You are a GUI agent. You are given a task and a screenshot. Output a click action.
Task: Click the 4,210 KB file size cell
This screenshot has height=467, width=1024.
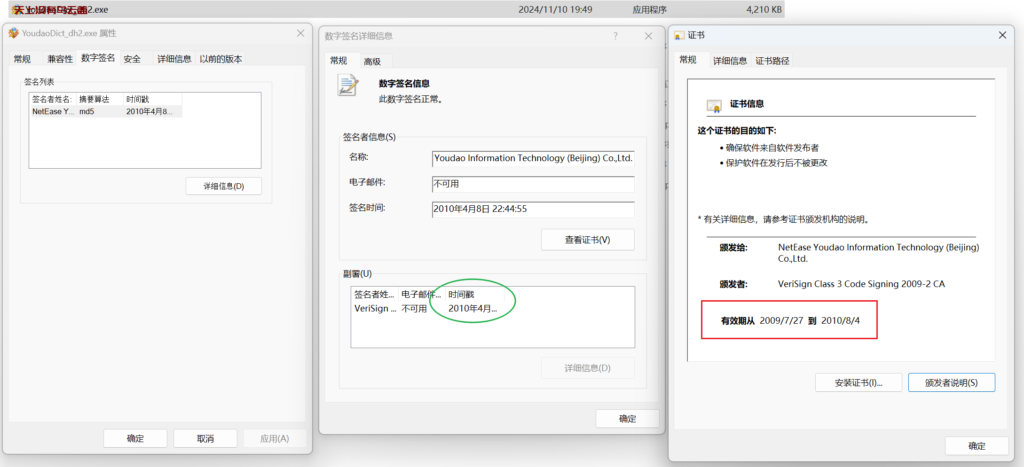(x=763, y=10)
